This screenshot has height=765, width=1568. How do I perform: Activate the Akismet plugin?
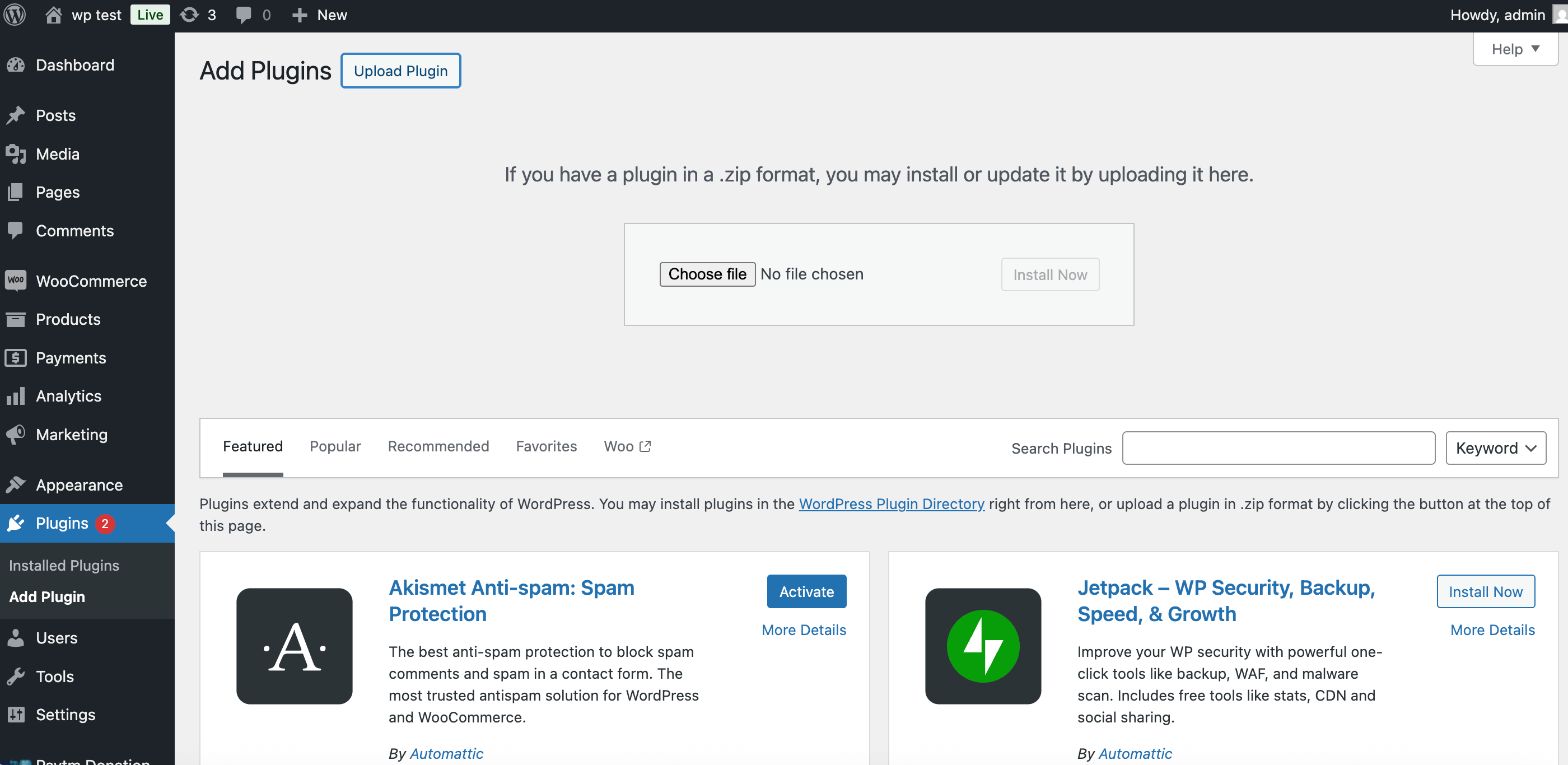(x=806, y=591)
